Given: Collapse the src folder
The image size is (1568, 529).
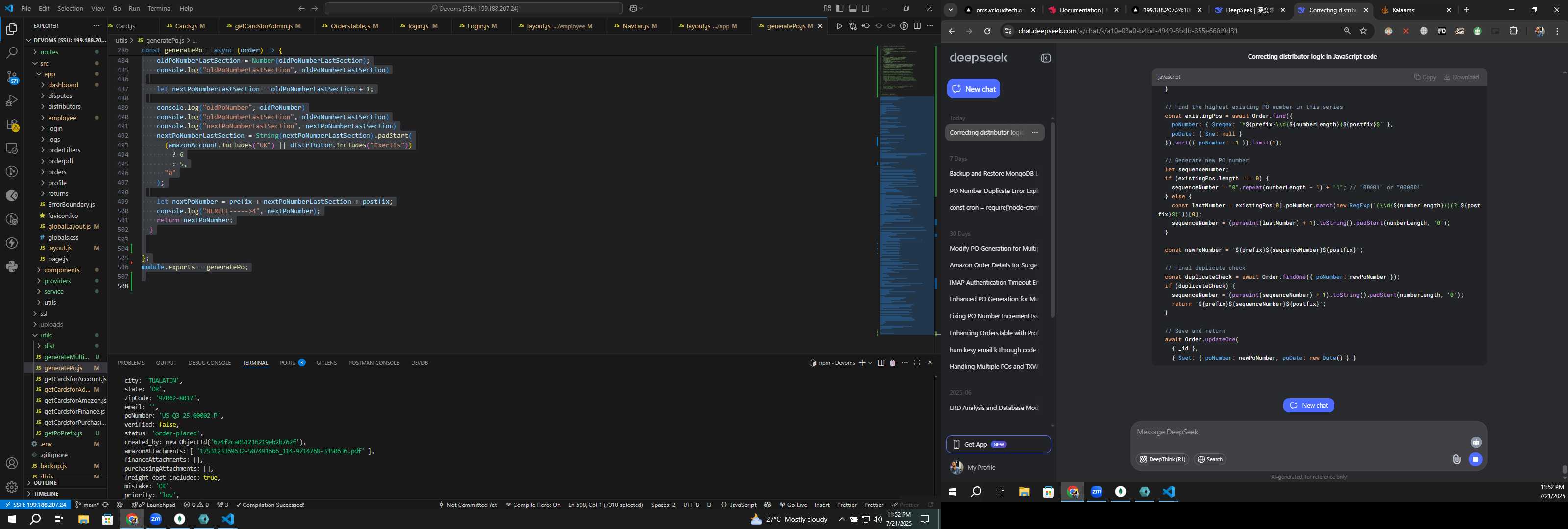Looking at the screenshot, I should click(45, 63).
